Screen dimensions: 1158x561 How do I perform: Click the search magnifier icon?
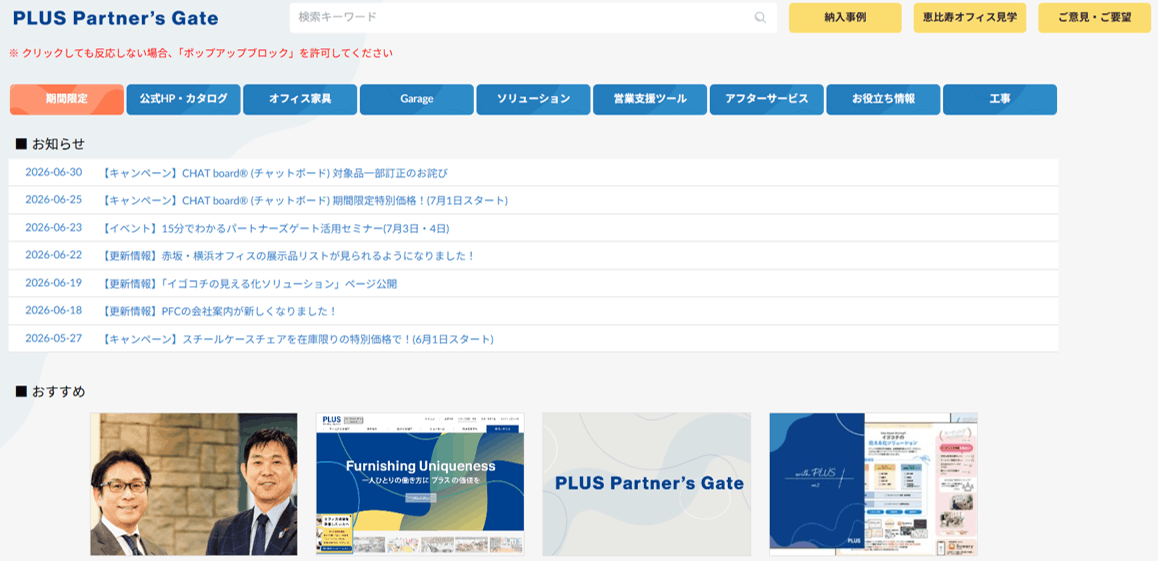760,18
